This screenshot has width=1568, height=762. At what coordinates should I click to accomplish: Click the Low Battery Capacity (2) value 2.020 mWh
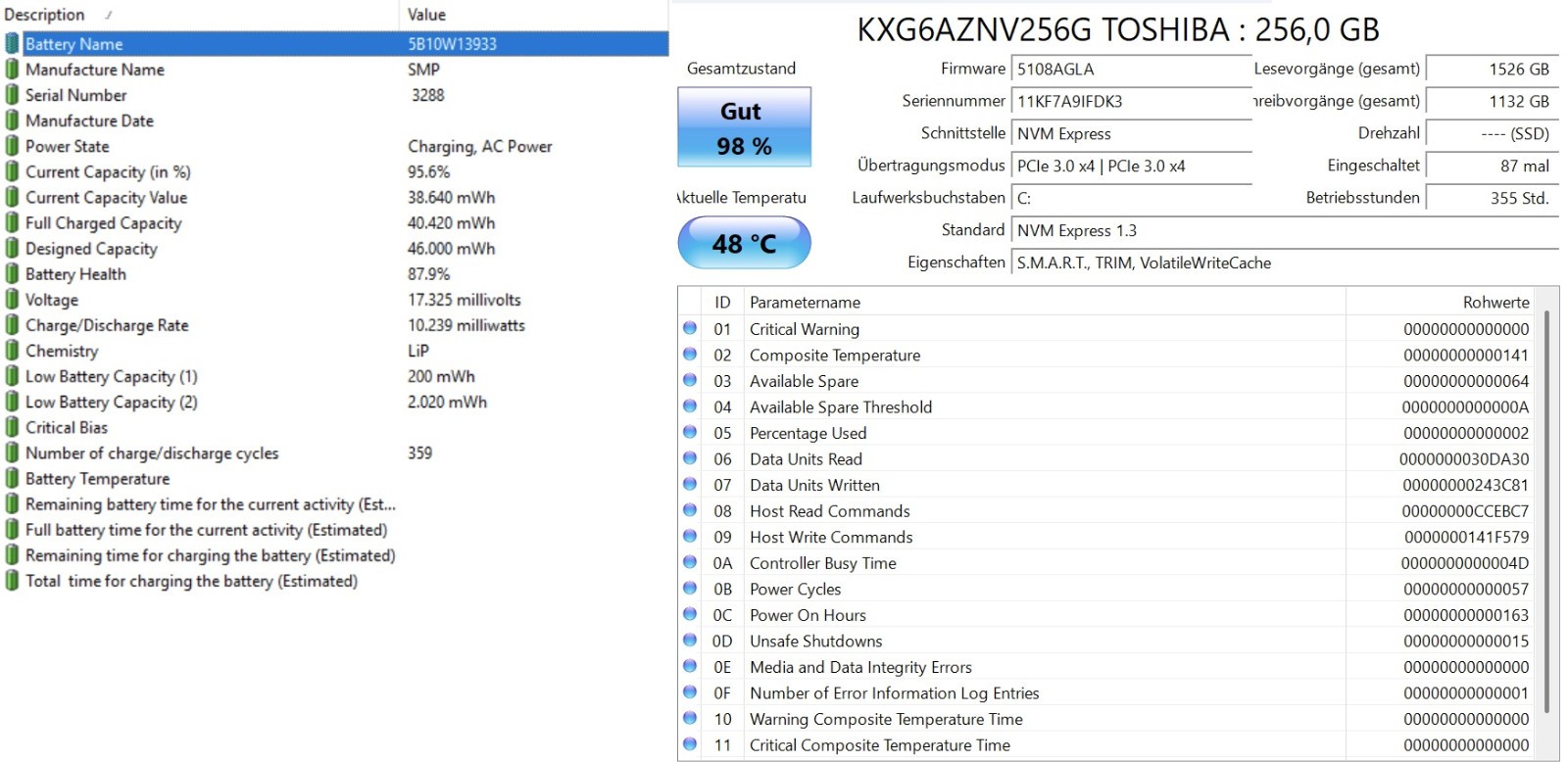[447, 402]
